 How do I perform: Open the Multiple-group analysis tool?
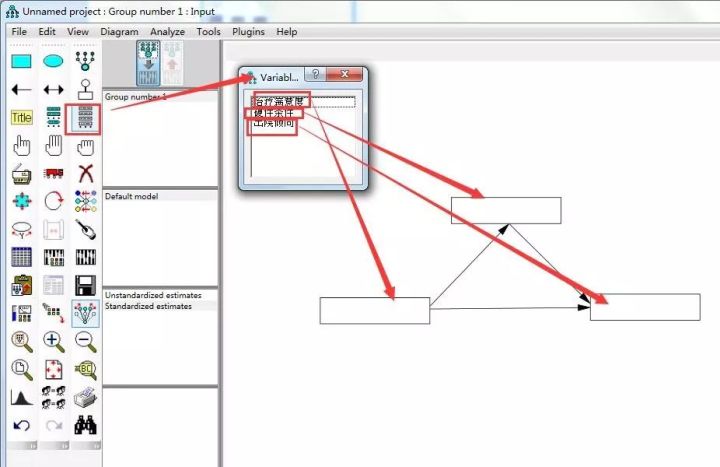click(53, 398)
